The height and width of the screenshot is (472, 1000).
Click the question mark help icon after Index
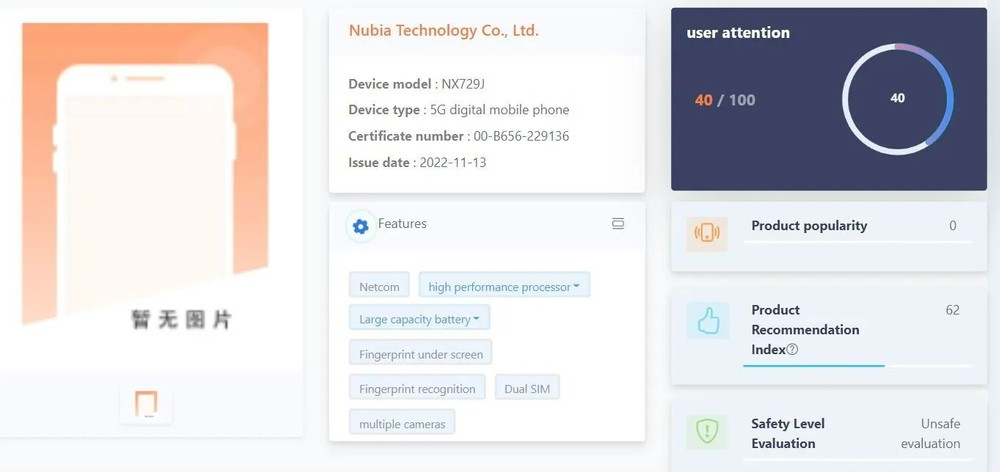(x=792, y=350)
